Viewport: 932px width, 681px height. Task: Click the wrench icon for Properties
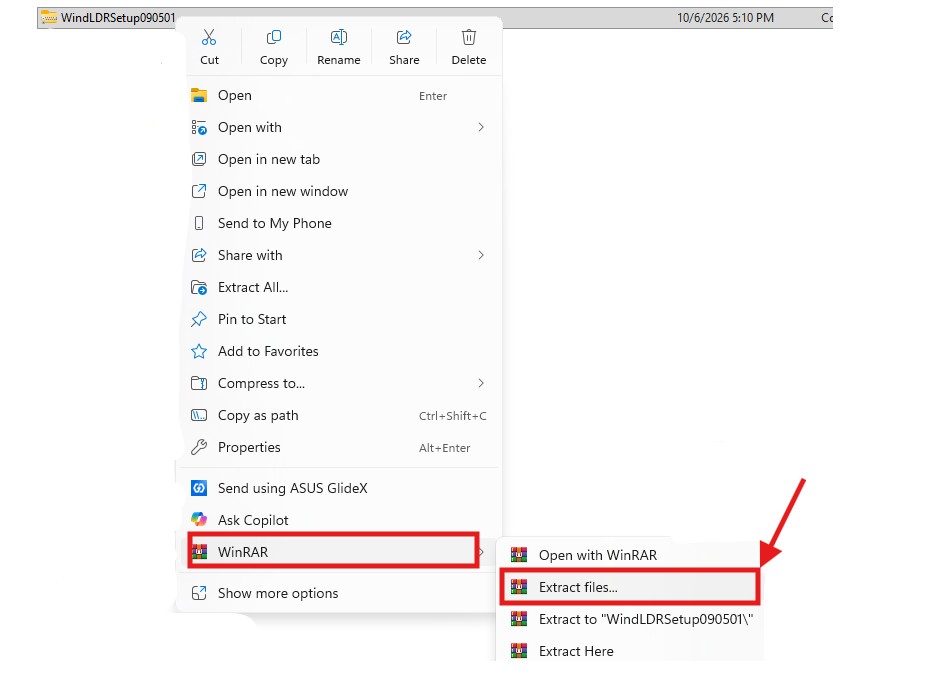(199, 447)
